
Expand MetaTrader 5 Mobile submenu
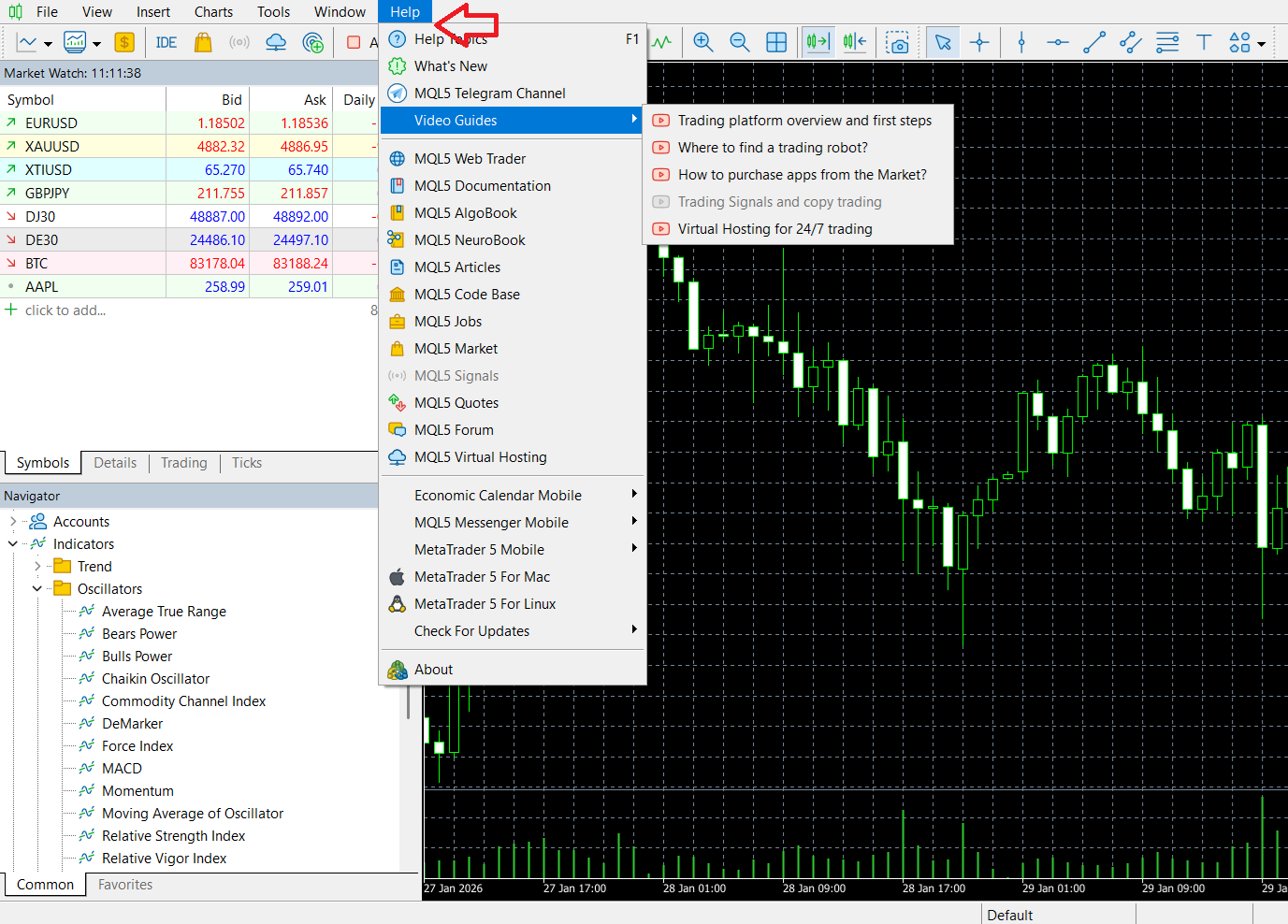coord(513,550)
